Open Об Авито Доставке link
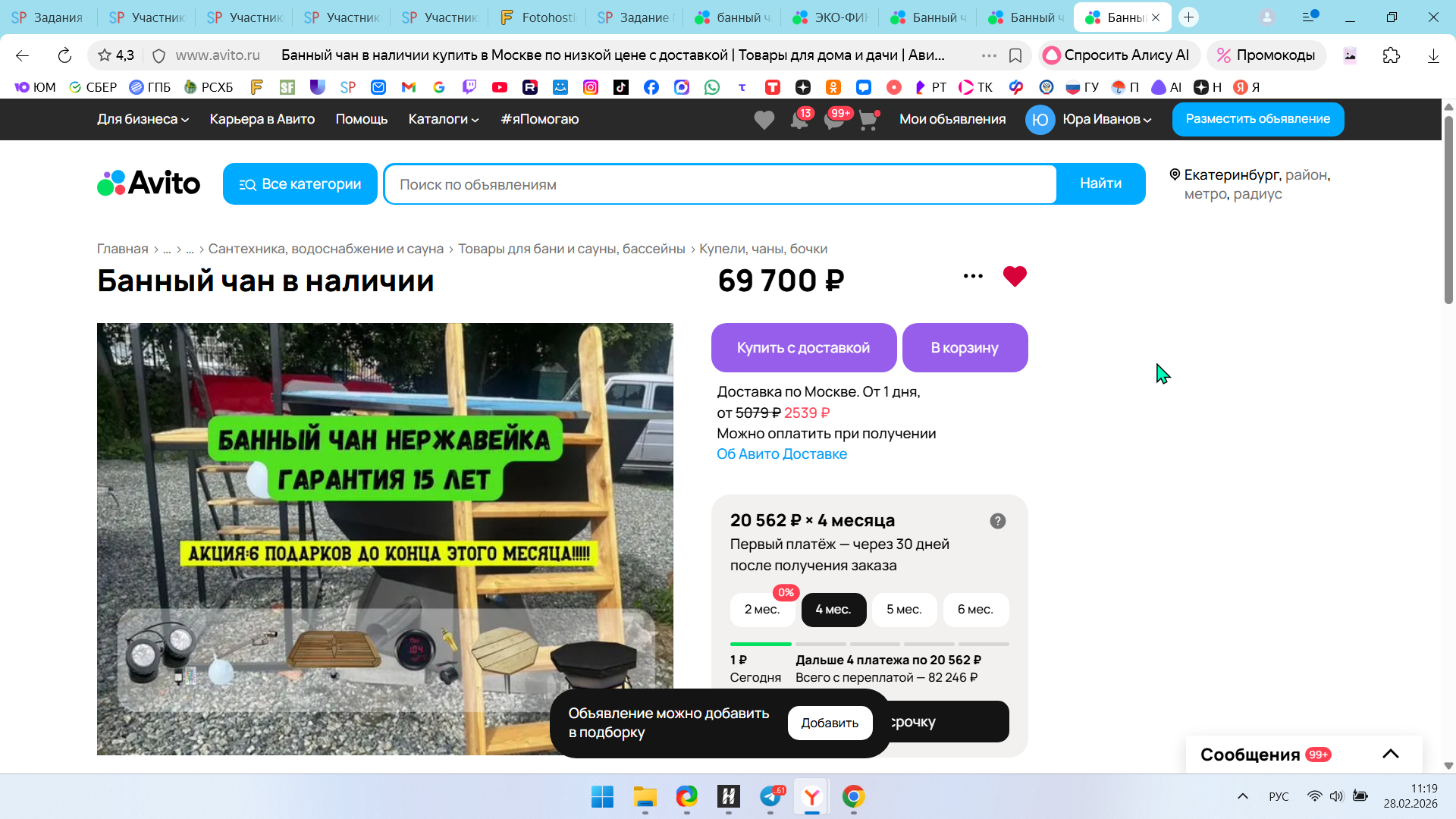The width and height of the screenshot is (1456, 819). 781,454
